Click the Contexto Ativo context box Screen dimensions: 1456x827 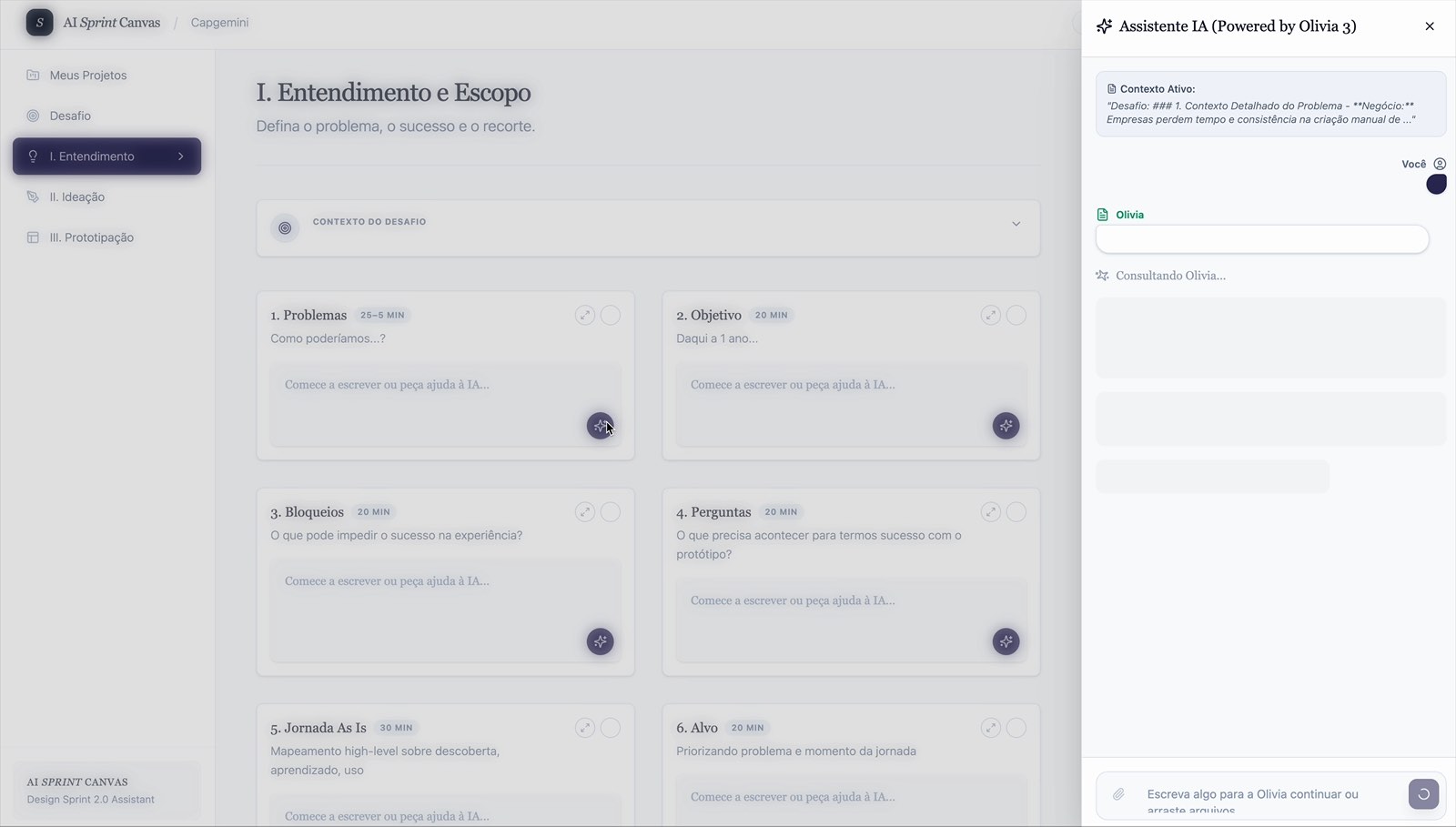coord(1270,104)
